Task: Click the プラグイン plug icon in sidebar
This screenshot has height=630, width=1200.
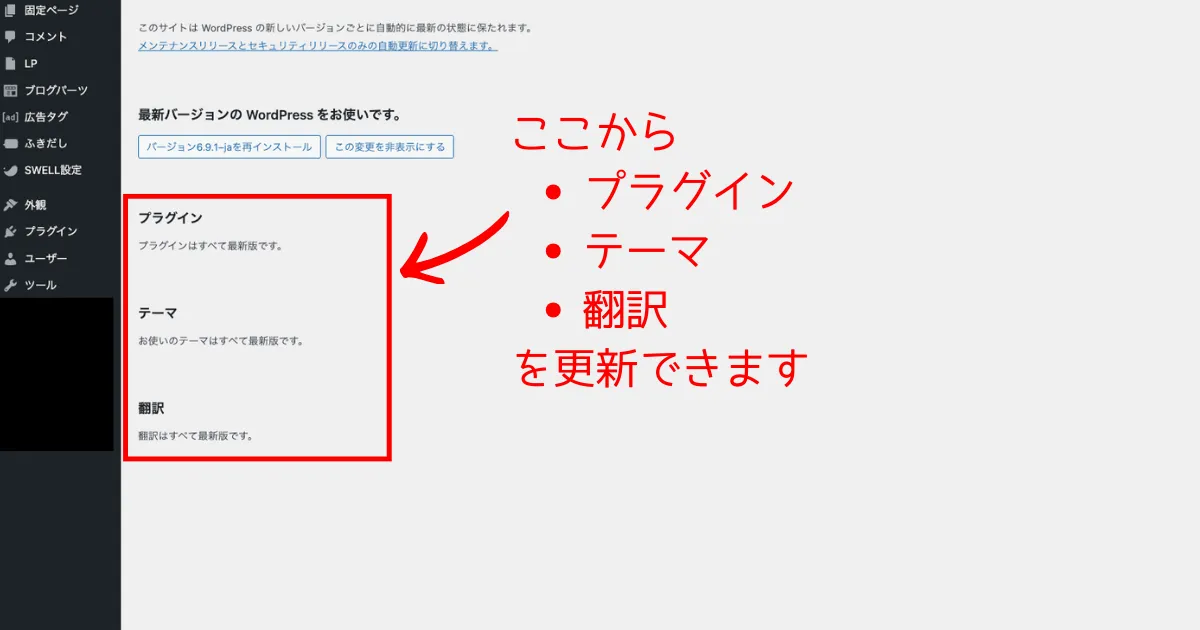Action: 11,231
